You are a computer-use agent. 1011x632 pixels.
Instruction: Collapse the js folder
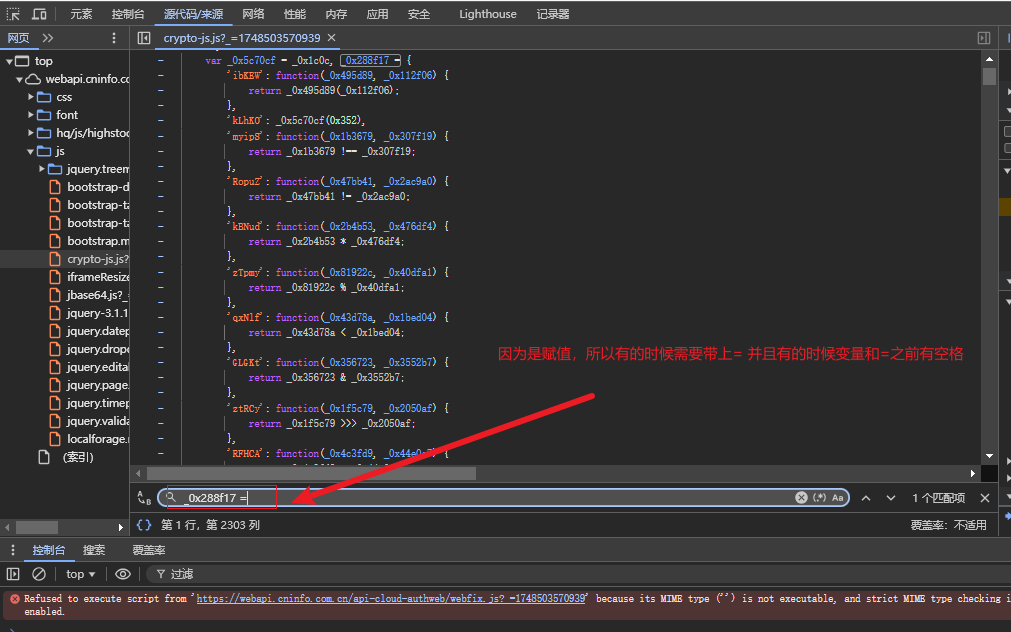(30, 152)
